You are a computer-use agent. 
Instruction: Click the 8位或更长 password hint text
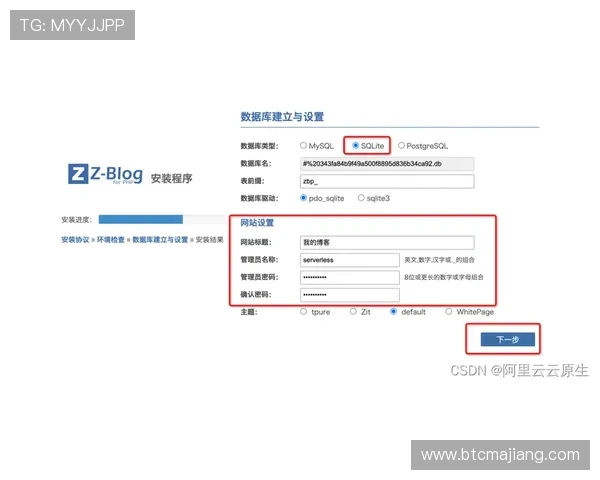click(444, 277)
